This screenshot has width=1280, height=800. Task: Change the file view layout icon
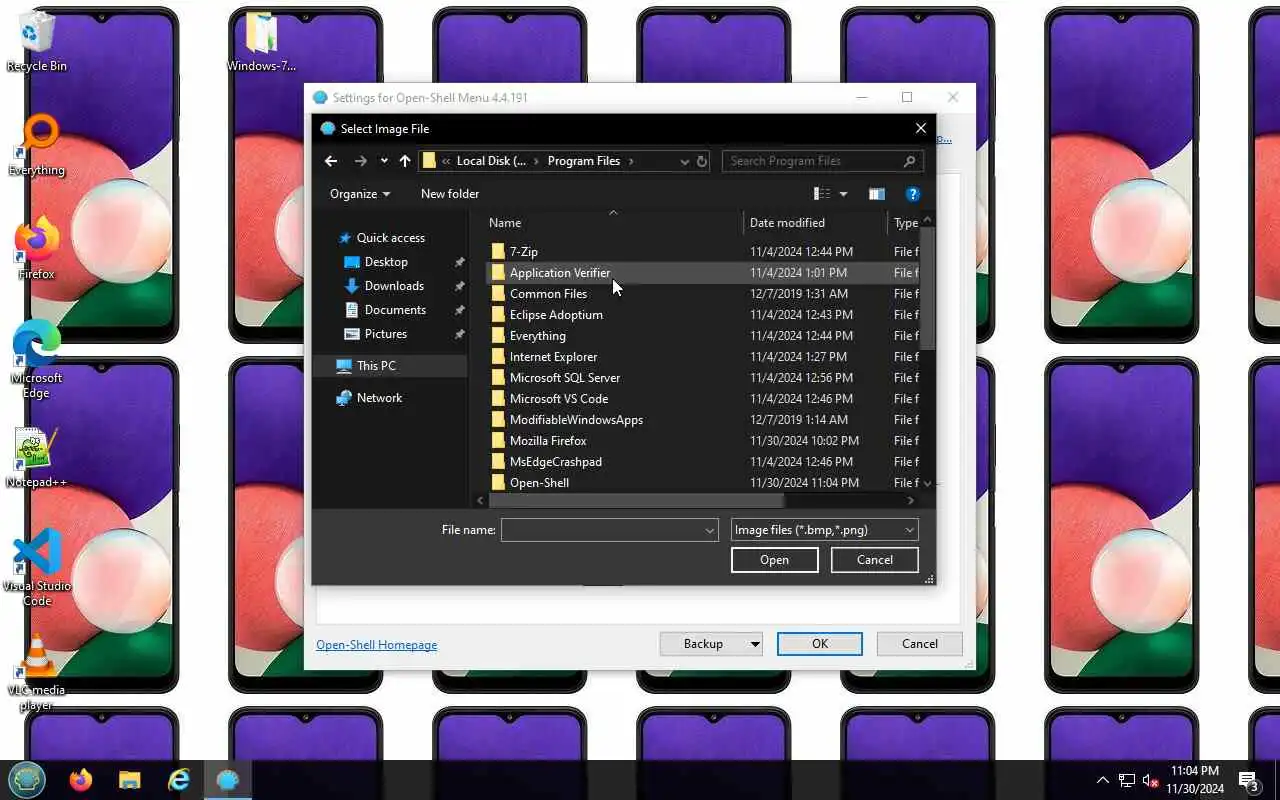coord(822,194)
